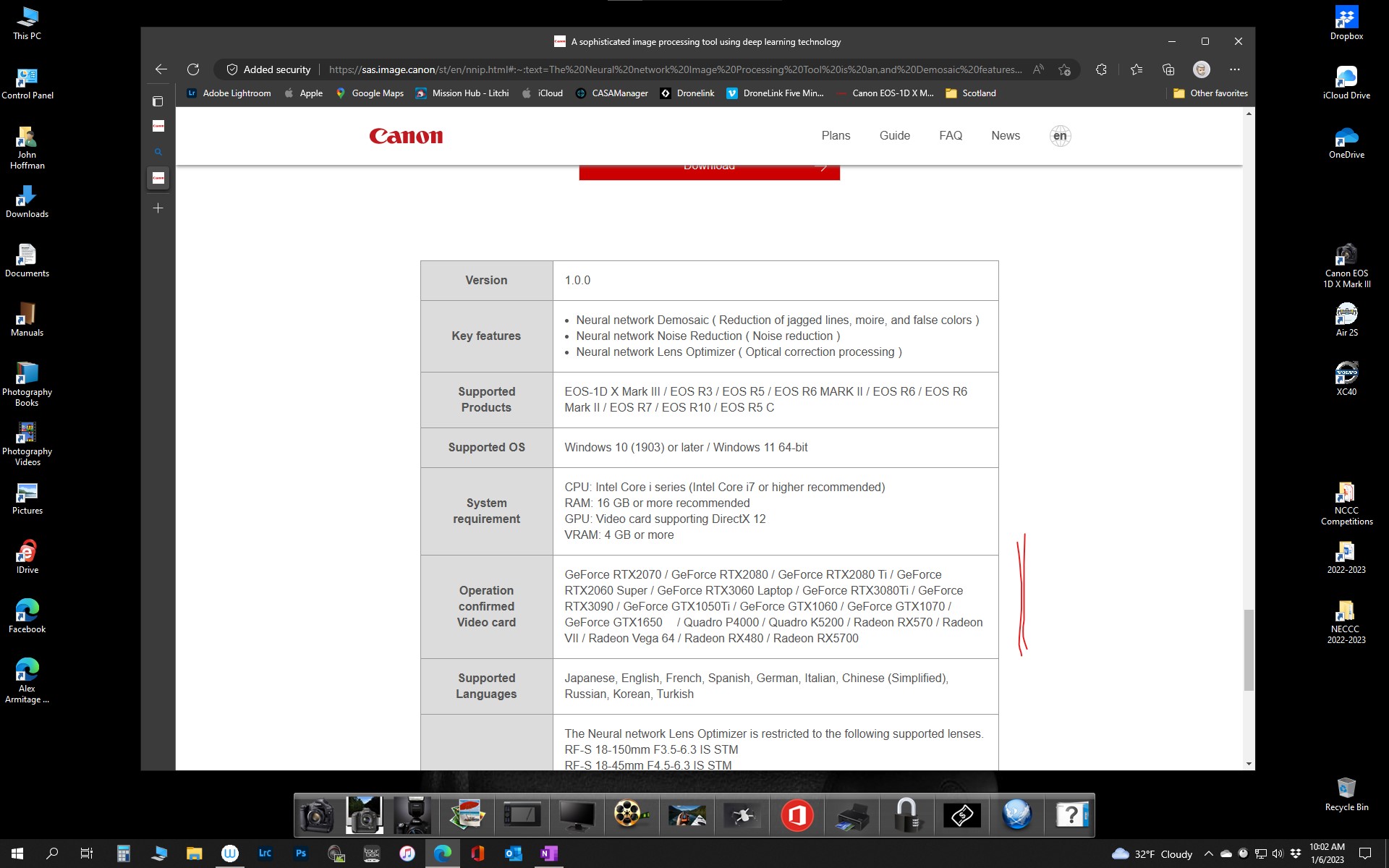Image resolution: width=1389 pixels, height=868 pixels.
Task: Go to the FAQ navigation item
Action: (951, 136)
